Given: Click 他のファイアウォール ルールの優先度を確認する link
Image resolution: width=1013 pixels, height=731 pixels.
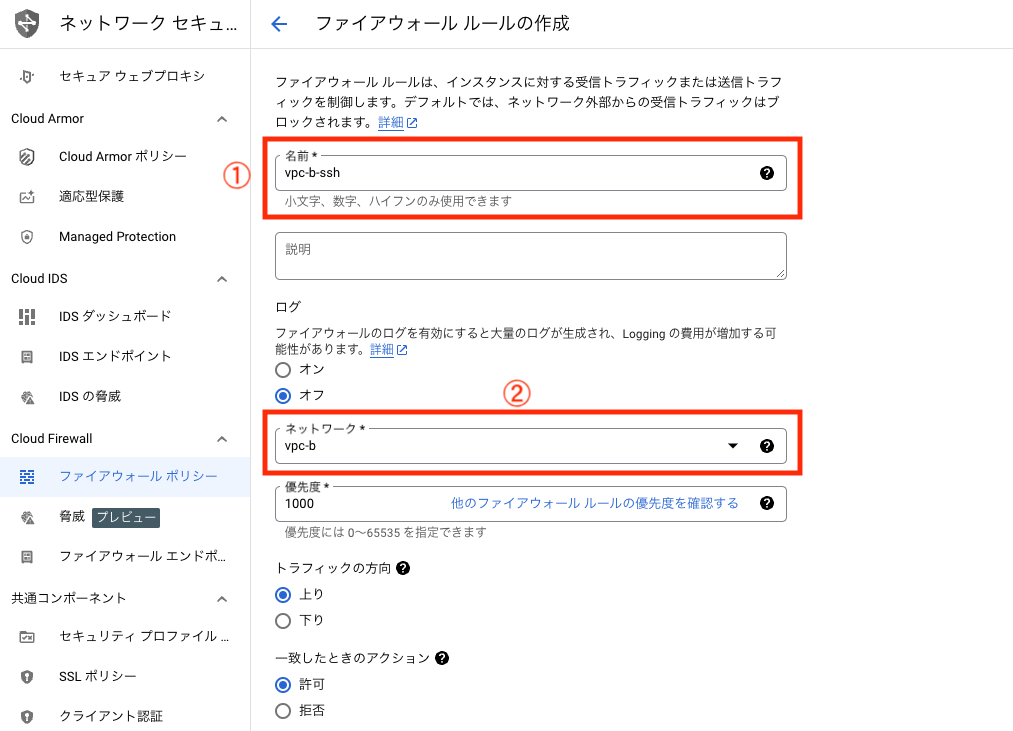Looking at the screenshot, I should 594,503.
